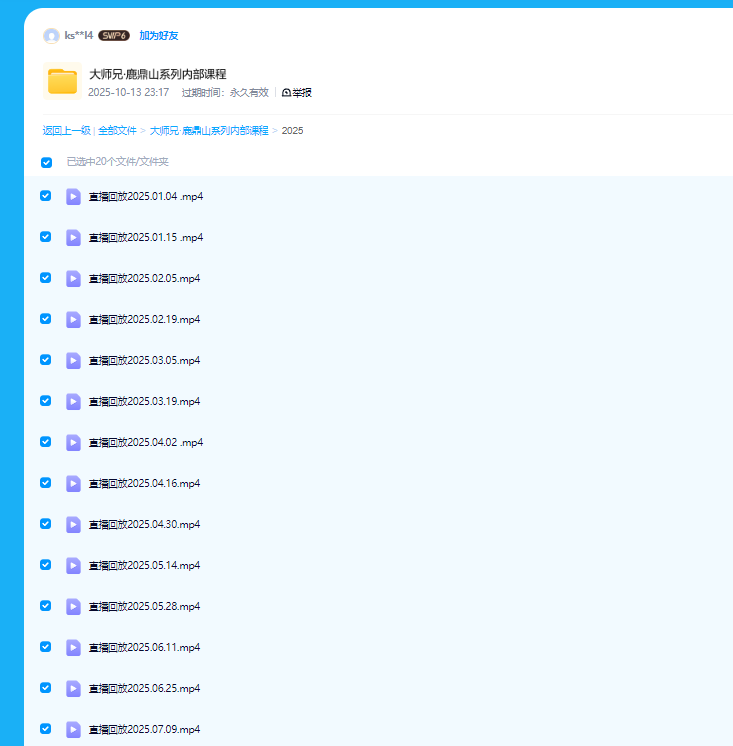Click video icon for 直播回放2025.04.30.mp4
The image size is (733, 746).
73,524
